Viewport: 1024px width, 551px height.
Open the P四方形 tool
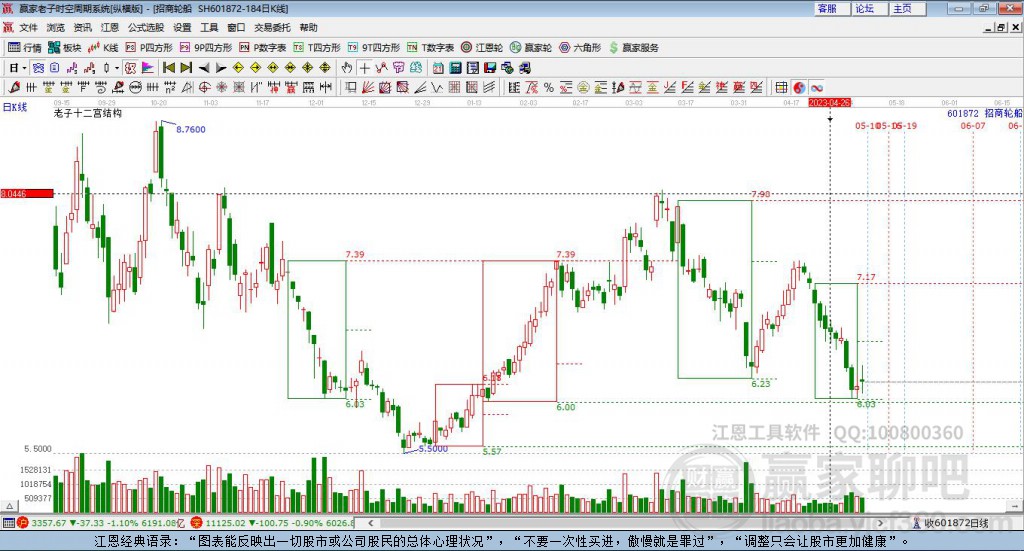[149, 48]
